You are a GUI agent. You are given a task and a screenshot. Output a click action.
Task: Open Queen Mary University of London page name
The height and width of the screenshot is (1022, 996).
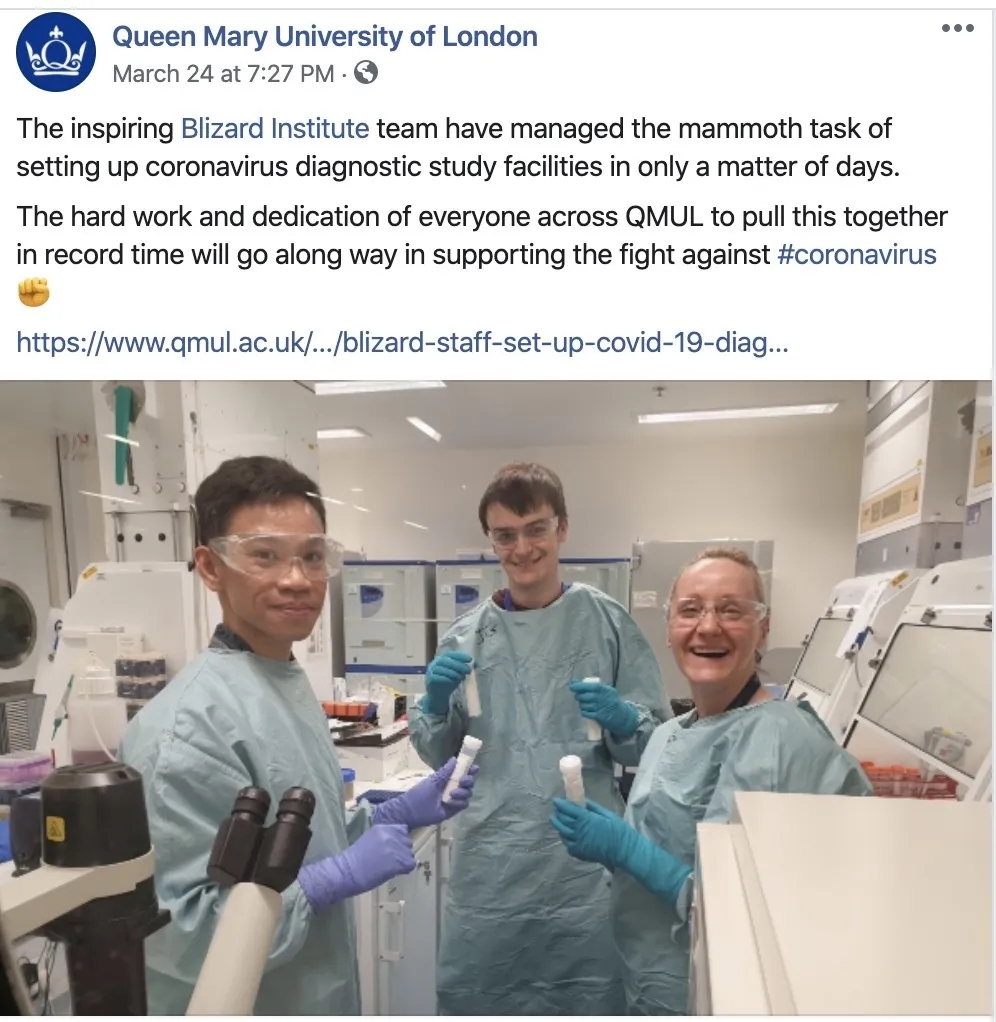click(x=325, y=36)
